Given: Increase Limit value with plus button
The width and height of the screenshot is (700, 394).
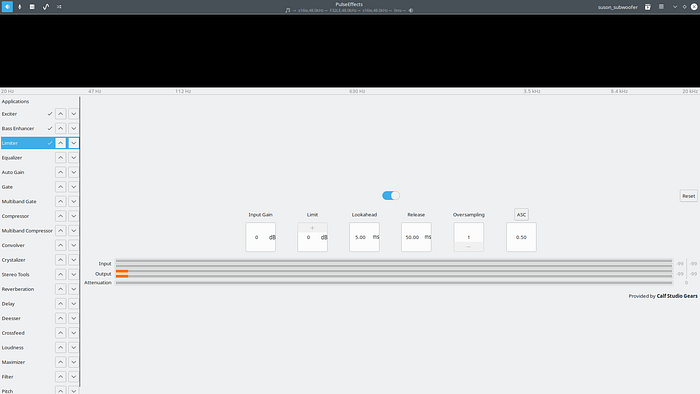Looking at the screenshot, I should pos(312,228).
